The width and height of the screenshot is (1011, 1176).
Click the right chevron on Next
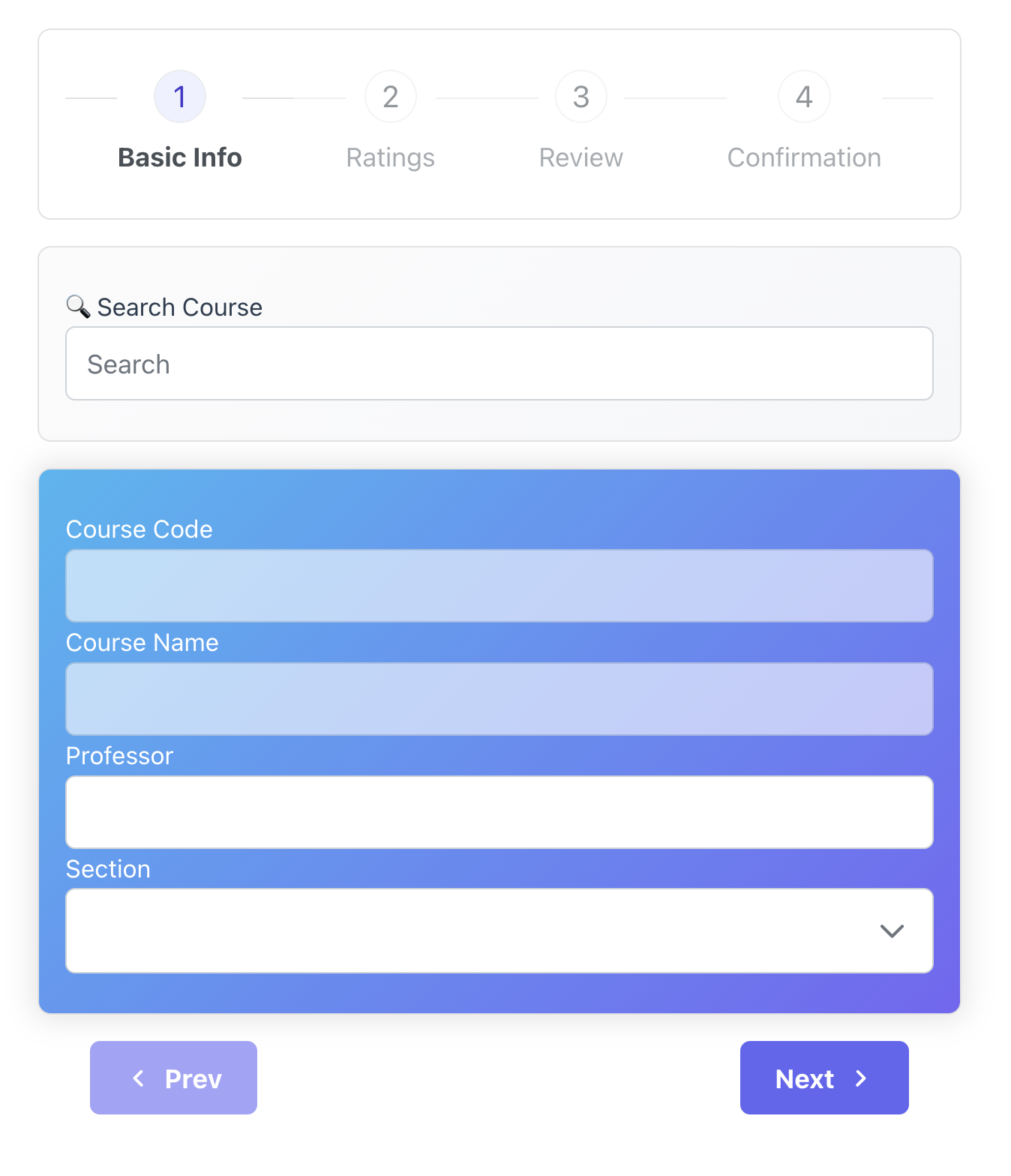coord(861,1078)
